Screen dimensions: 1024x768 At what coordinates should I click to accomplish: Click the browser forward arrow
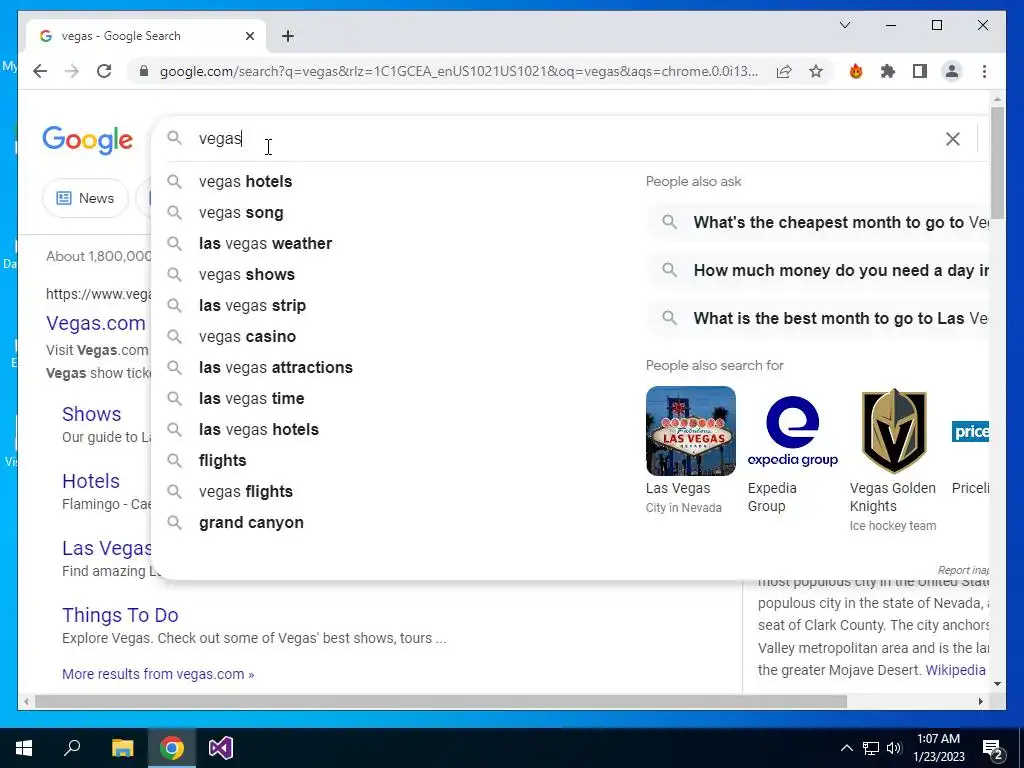pos(72,71)
